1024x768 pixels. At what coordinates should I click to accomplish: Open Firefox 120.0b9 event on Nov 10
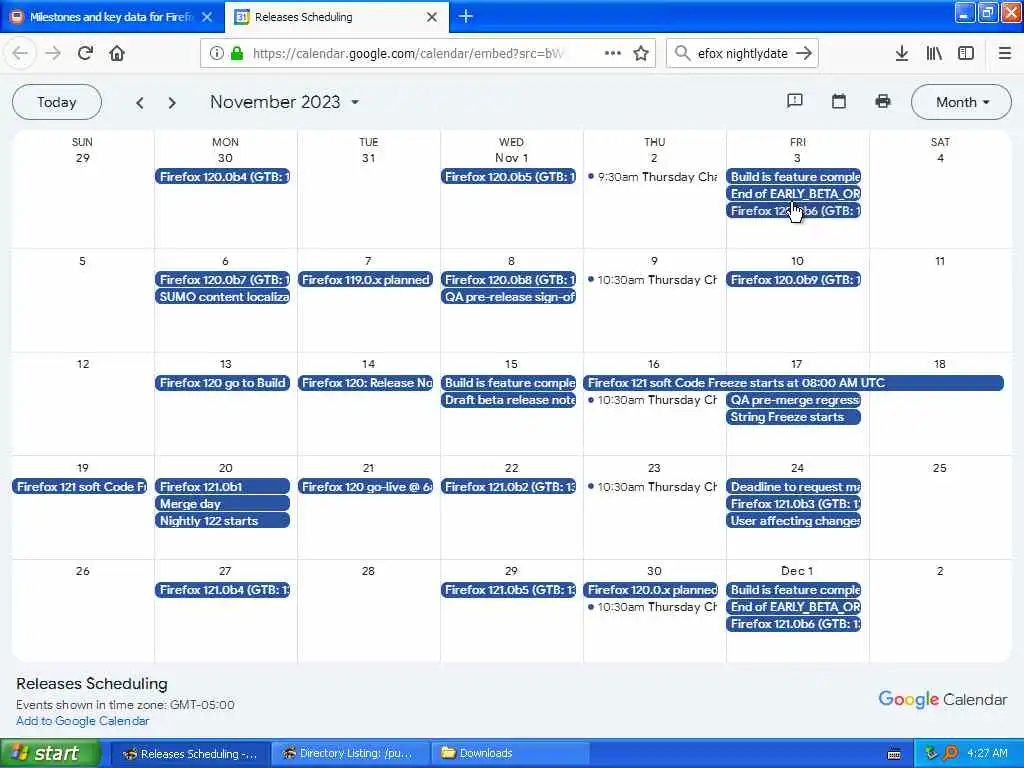793,280
